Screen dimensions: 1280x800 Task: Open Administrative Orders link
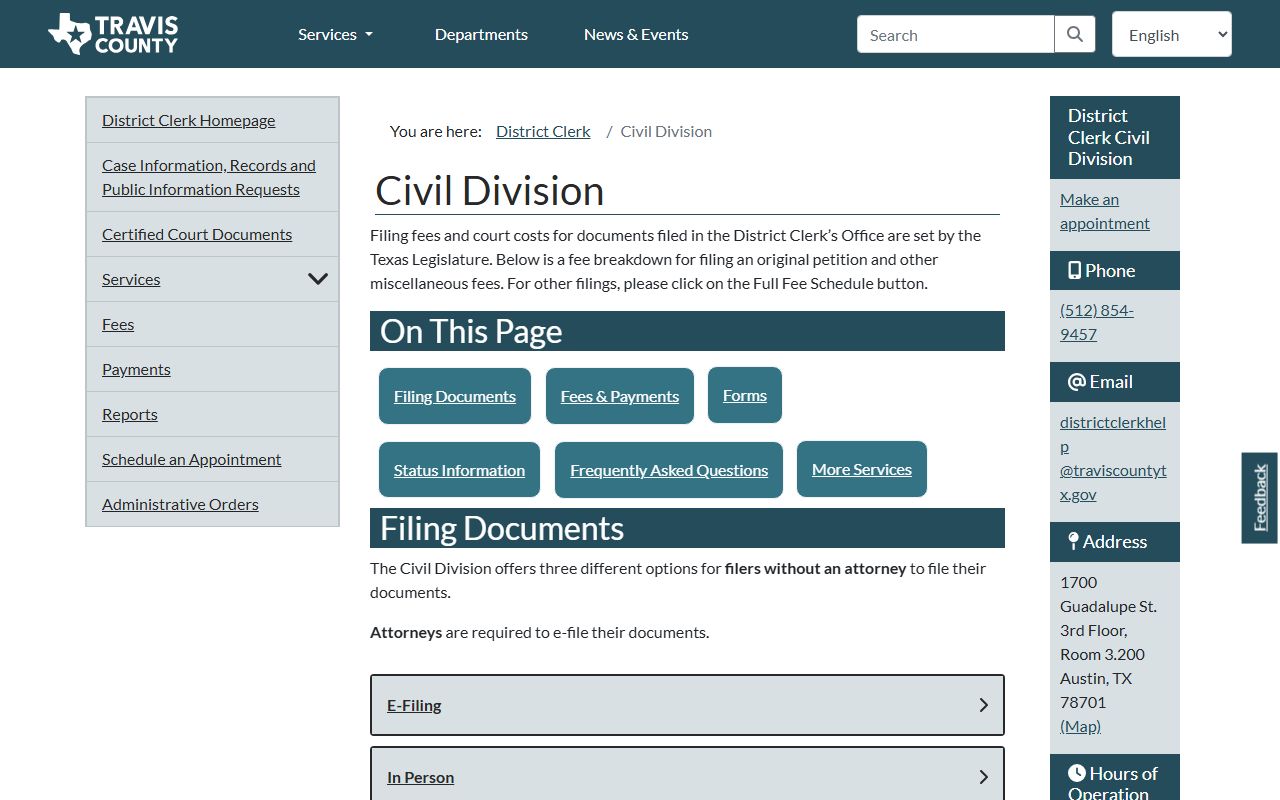[180, 504]
